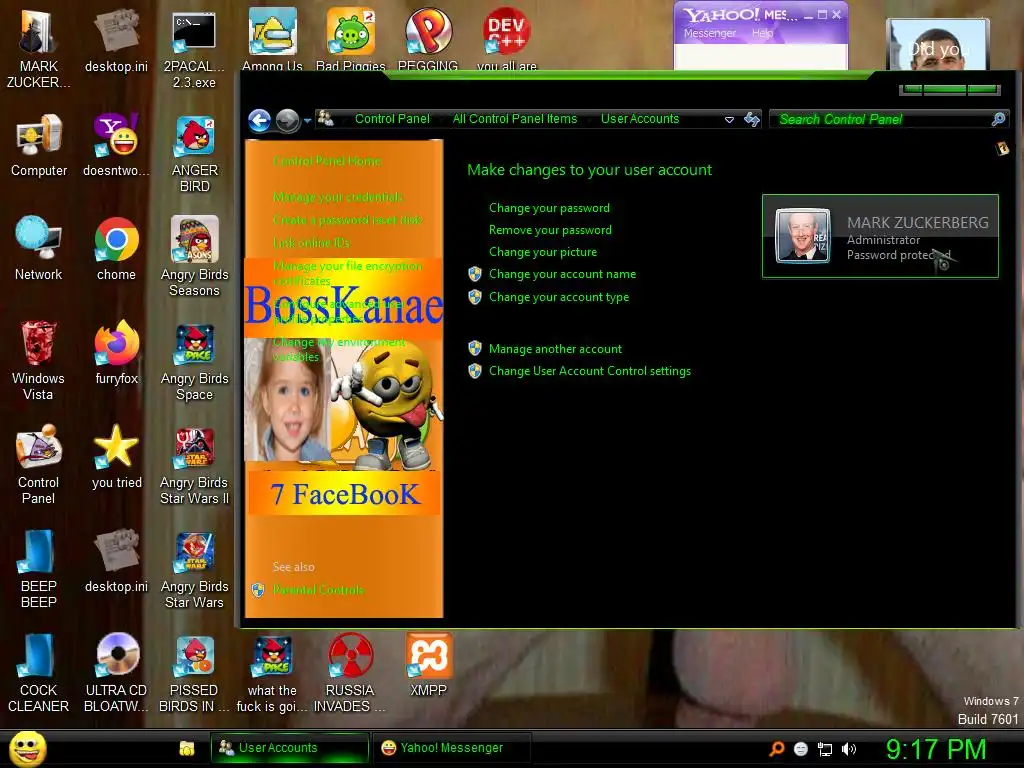Open Help menu in Yahoo! Messenger window

(x=762, y=33)
